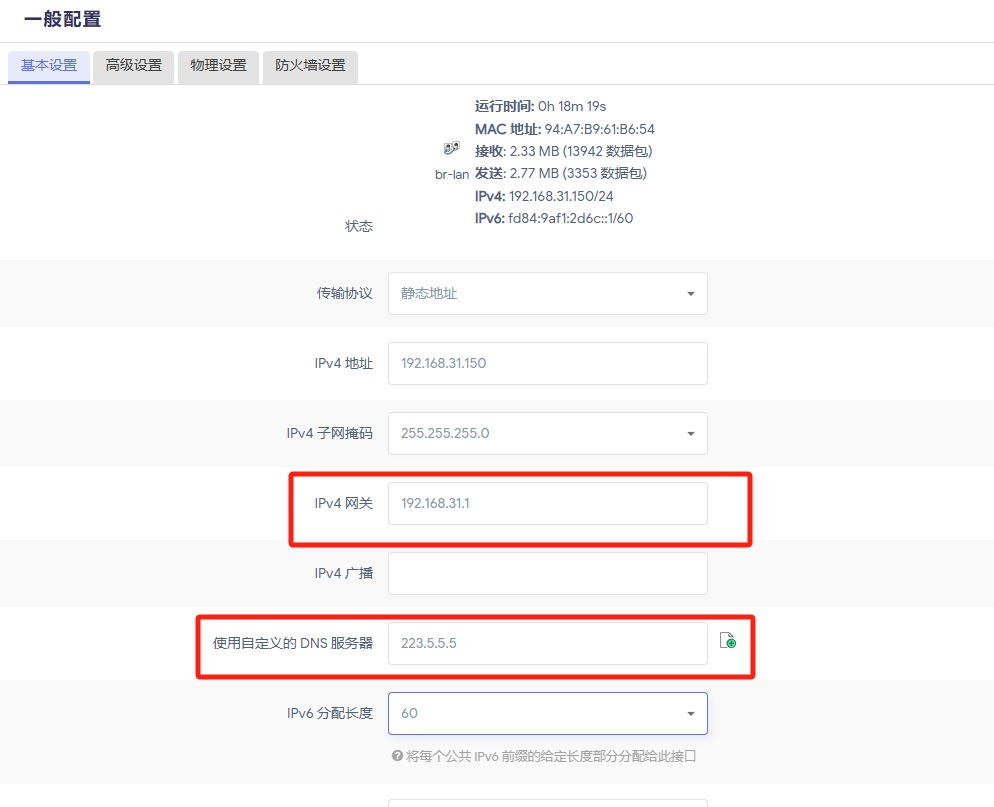
Task: Focus the IPv4 网关 gateway field
Action: click(547, 503)
